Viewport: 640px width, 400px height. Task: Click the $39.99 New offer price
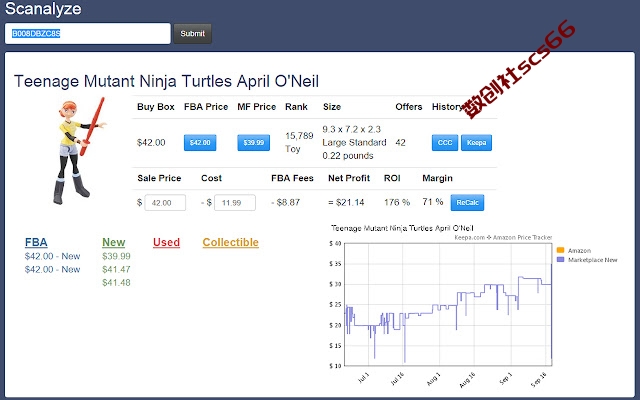116,256
